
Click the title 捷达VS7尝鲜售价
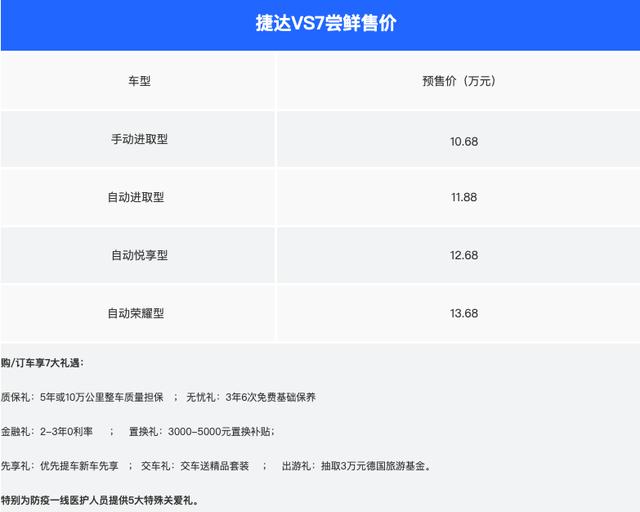326,23
